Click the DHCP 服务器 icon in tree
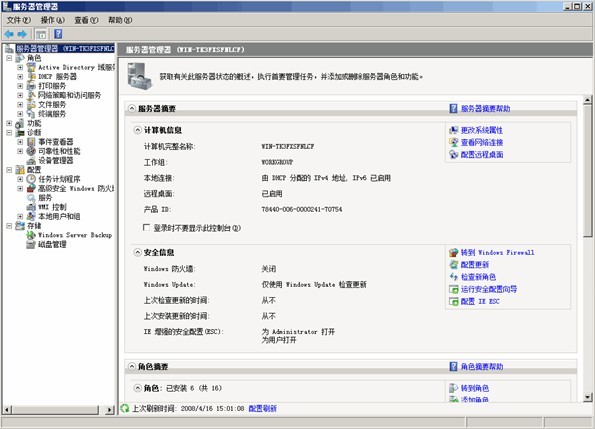Screen dimensions: 595x429 [31, 77]
